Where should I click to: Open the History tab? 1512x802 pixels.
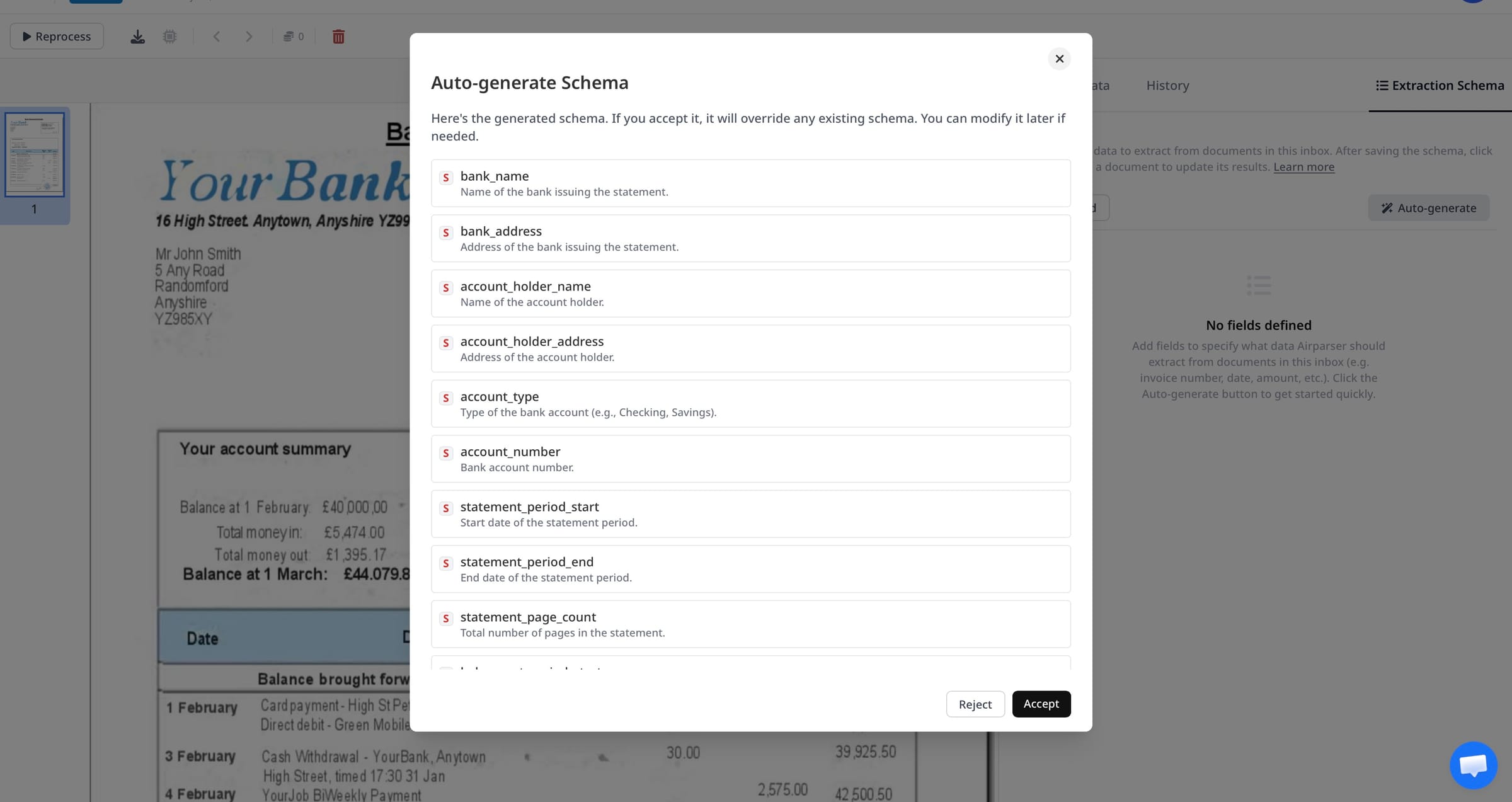pos(1167,85)
